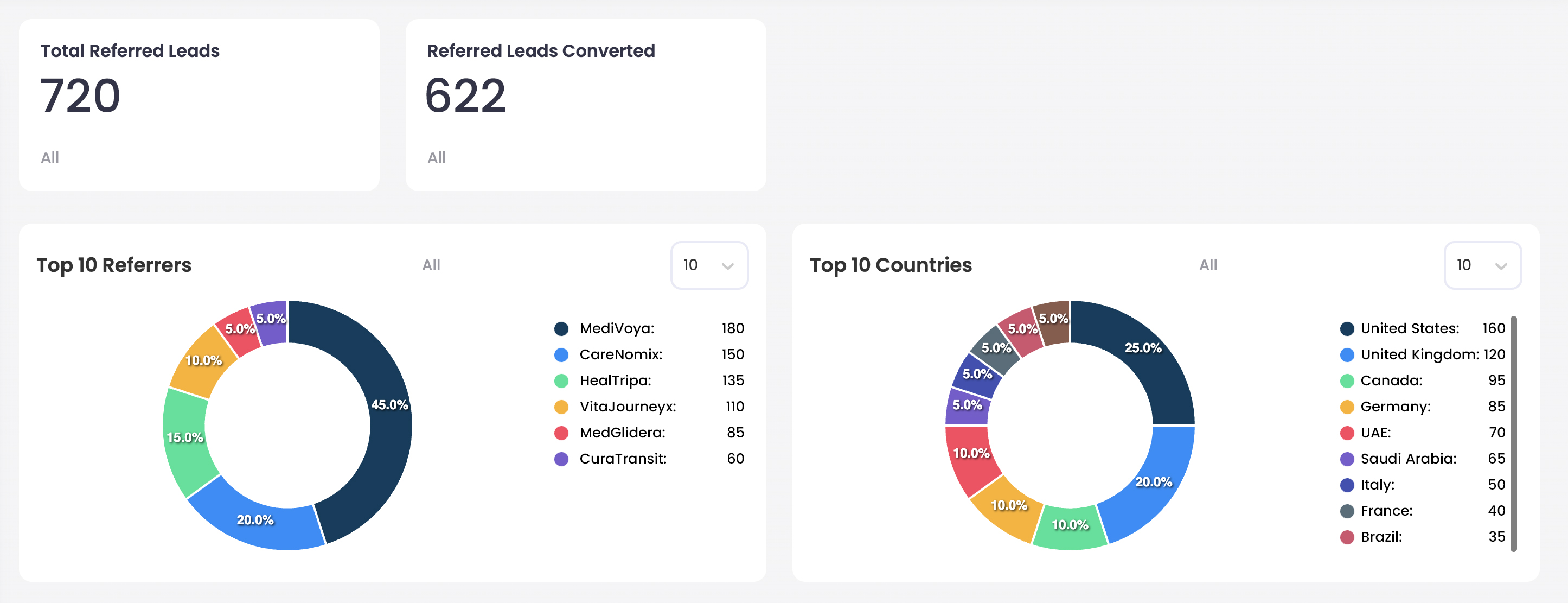
Task: Open the Top 10 Countries count dropdown
Action: pyautogui.click(x=1482, y=265)
